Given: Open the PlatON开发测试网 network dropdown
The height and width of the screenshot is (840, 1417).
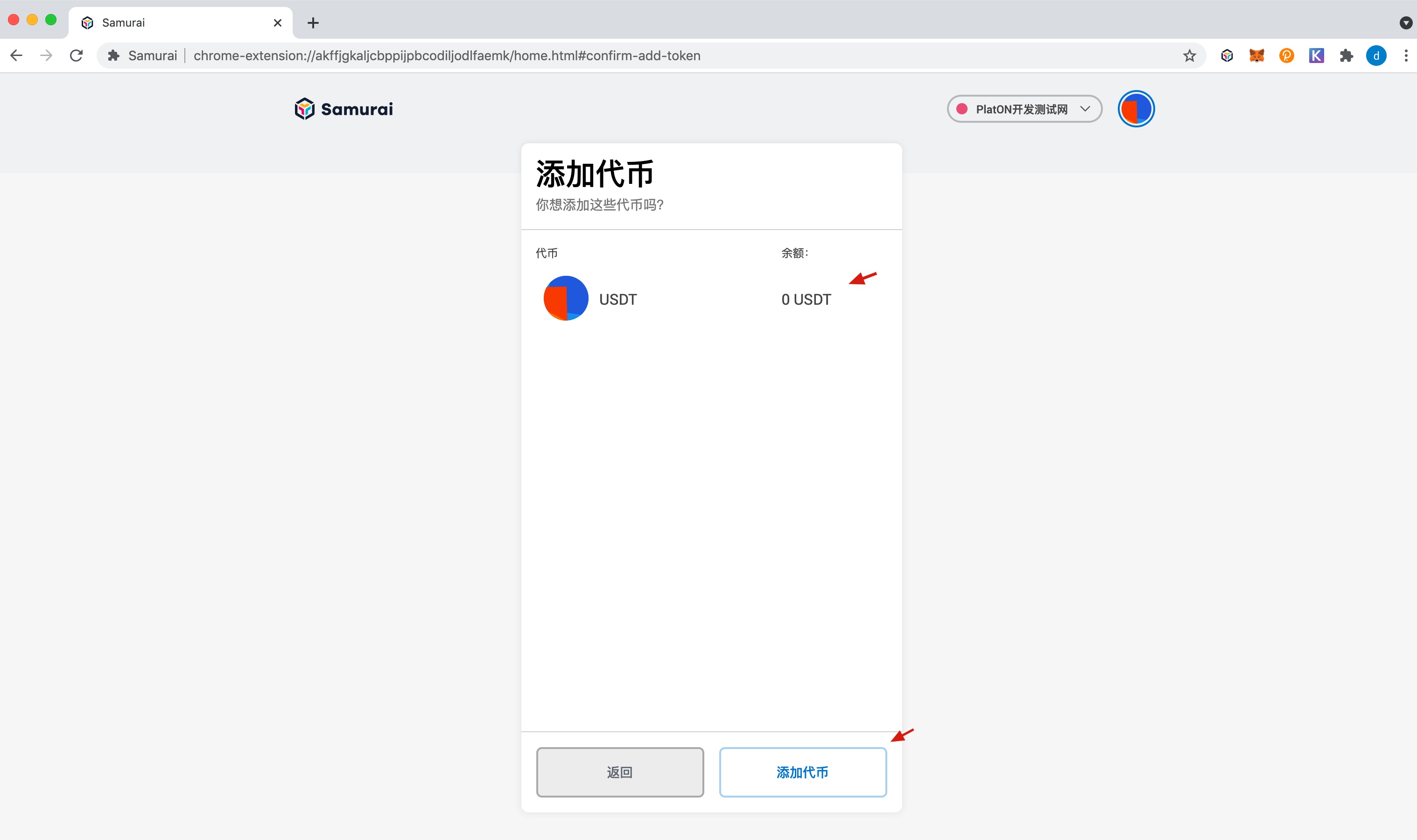Looking at the screenshot, I should pos(1024,109).
